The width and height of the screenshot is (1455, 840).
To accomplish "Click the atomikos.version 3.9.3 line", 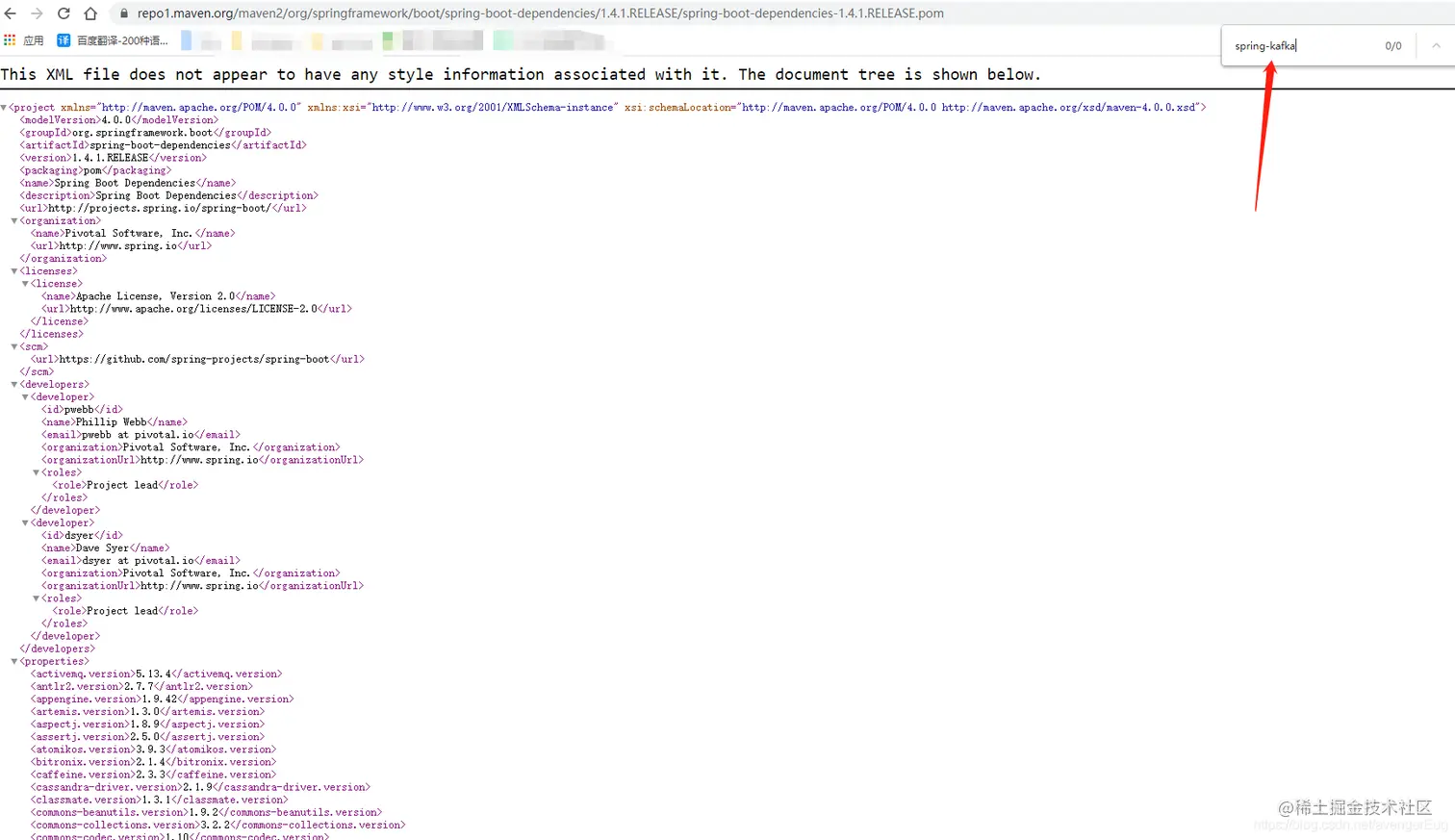I will pyautogui.click(x=153, y=749).
